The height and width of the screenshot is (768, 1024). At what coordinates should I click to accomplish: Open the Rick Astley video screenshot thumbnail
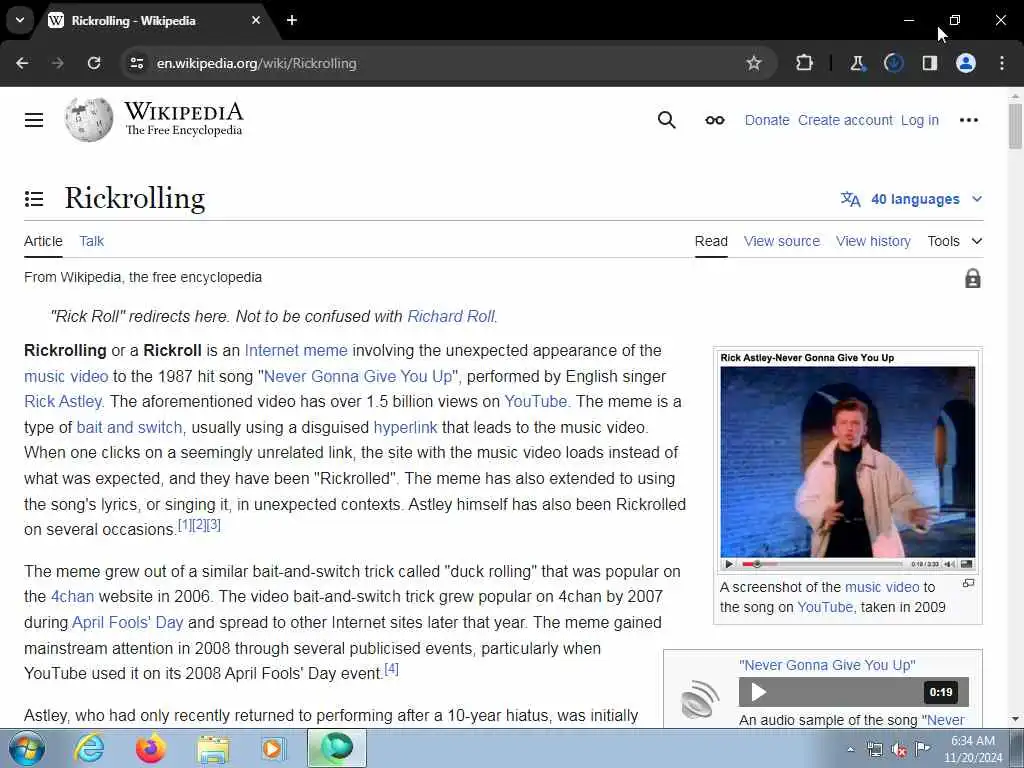(x=848, y=462)
